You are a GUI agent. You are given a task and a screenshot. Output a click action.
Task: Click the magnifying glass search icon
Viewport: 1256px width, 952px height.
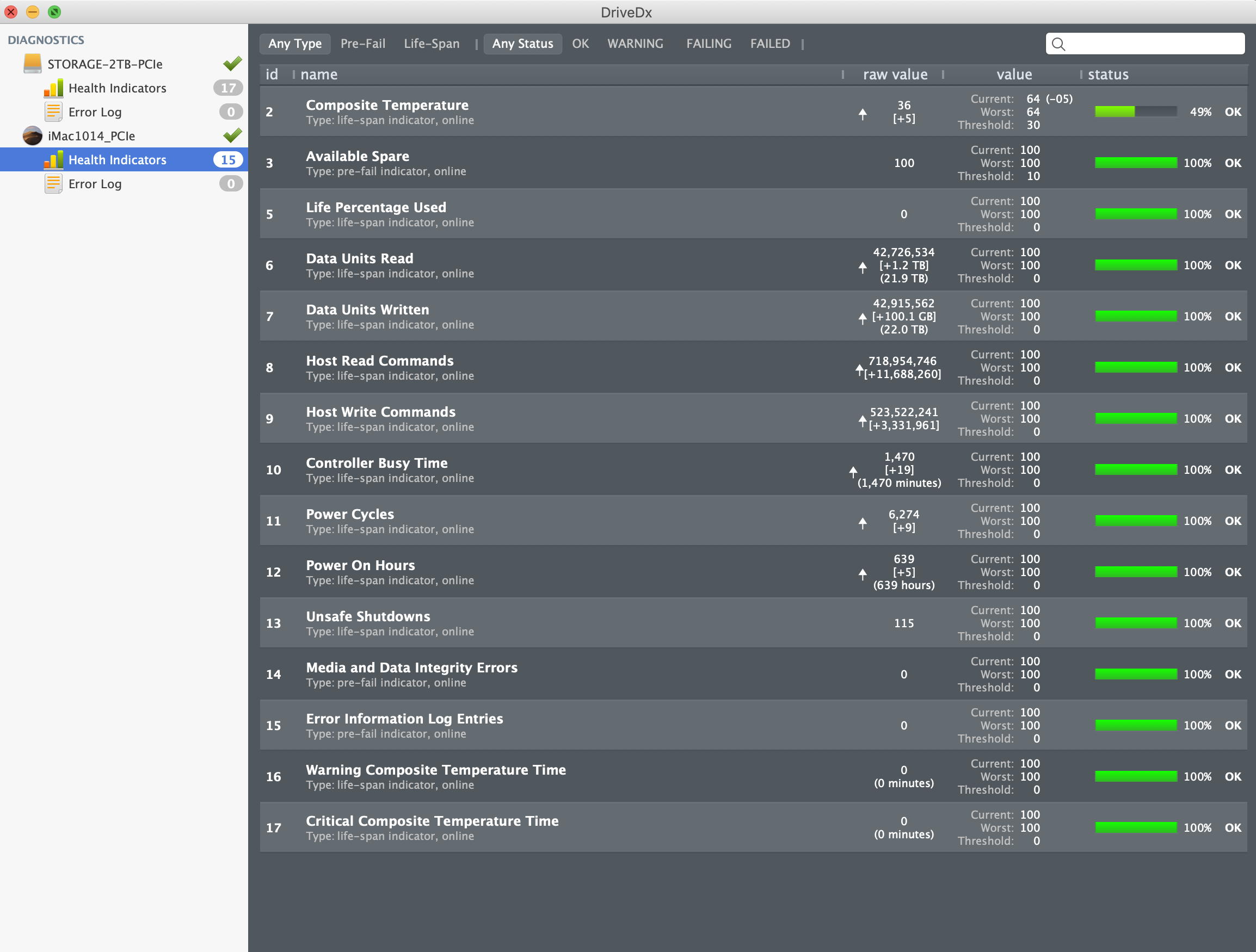(1058, 44)
